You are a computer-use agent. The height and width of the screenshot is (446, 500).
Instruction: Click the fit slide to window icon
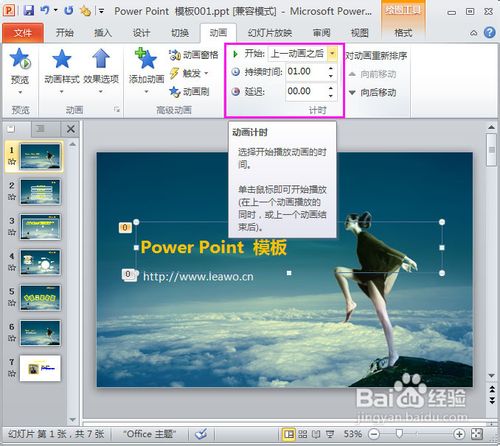pyautogui.click(x=477, y=434)
